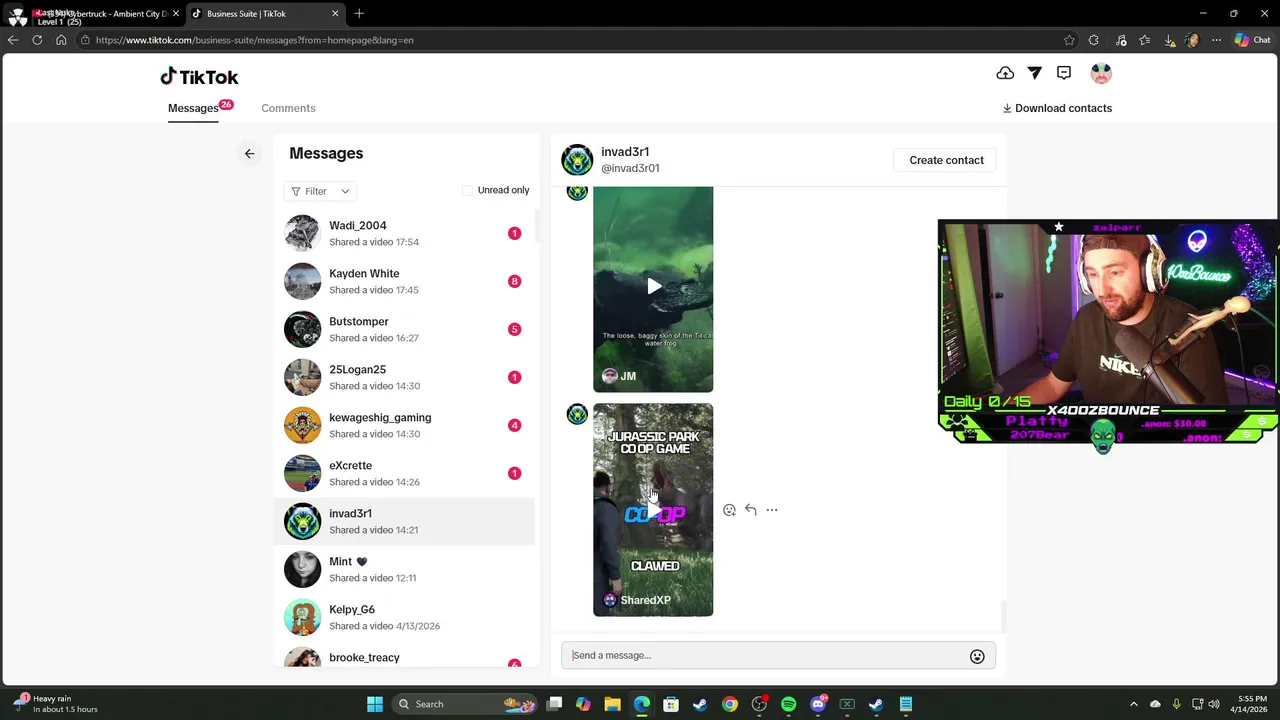
Task: Open the profile avatar in TikTok header
Action: [x=1101, y=73]
